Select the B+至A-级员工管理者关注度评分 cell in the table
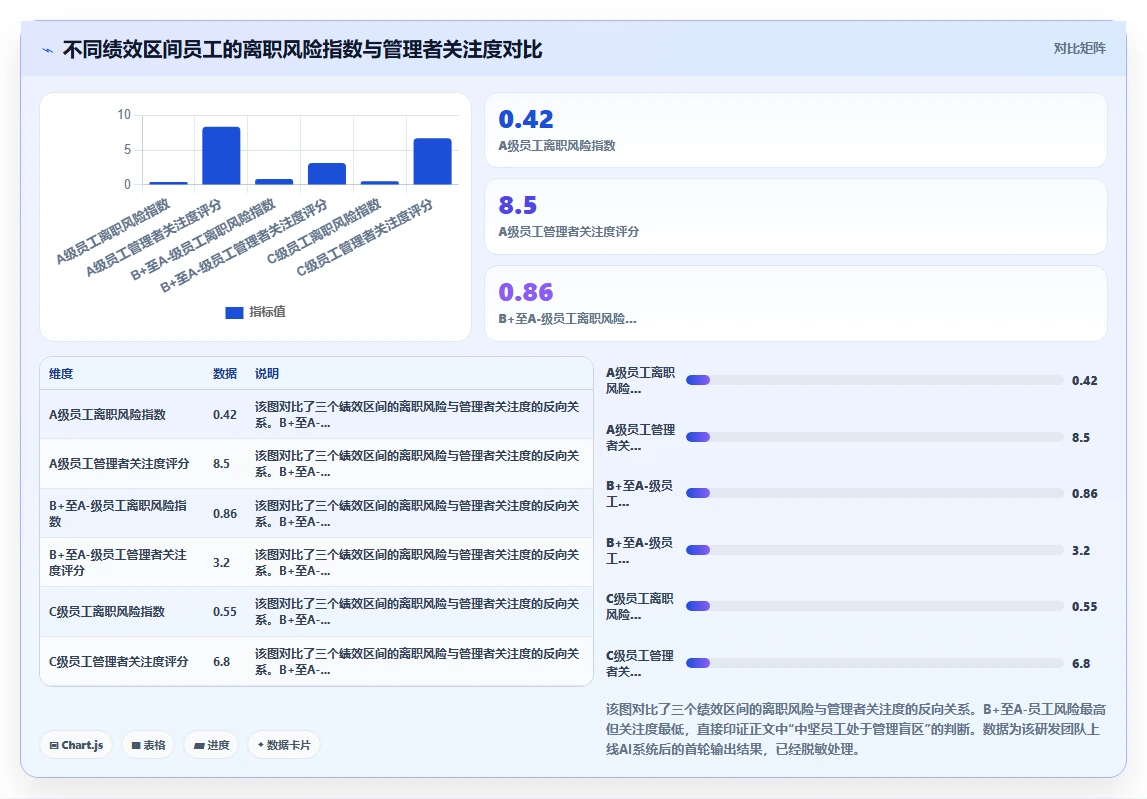 pyautogui.click(x=118, y=562)
